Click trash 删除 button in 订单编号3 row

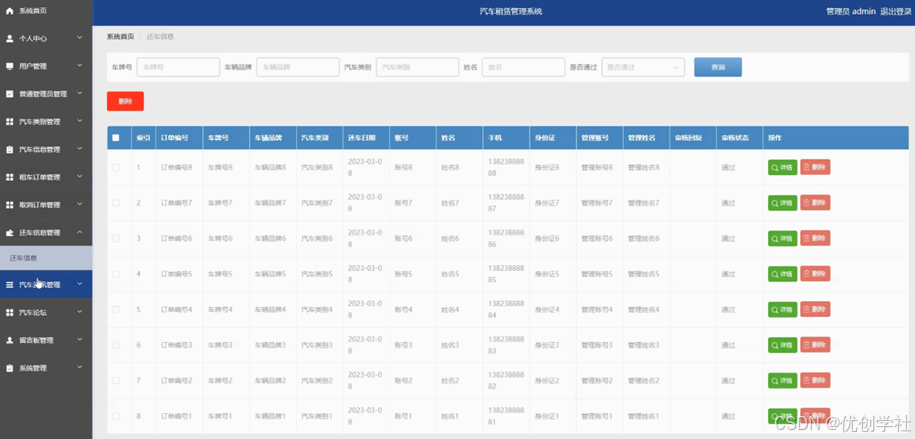click(x=815, y=345)
